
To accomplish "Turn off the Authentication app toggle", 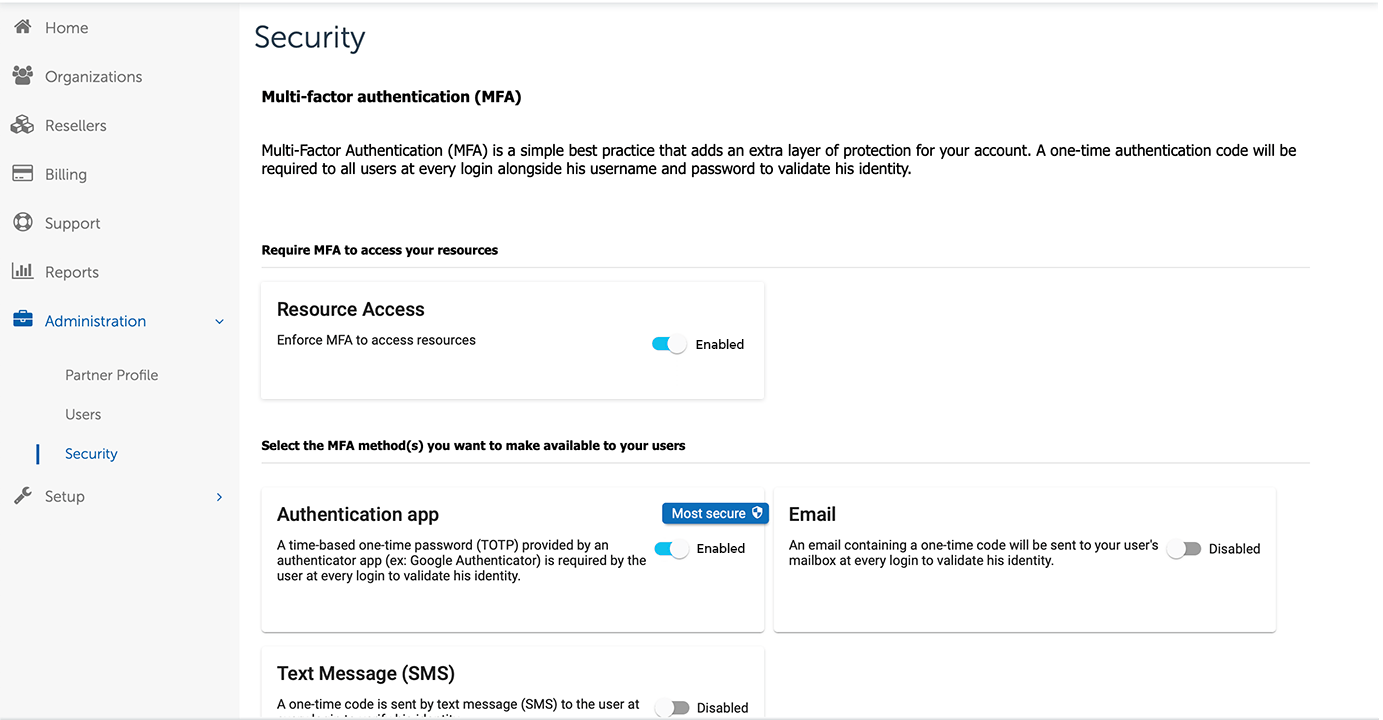I will click(x=670, y=548).
